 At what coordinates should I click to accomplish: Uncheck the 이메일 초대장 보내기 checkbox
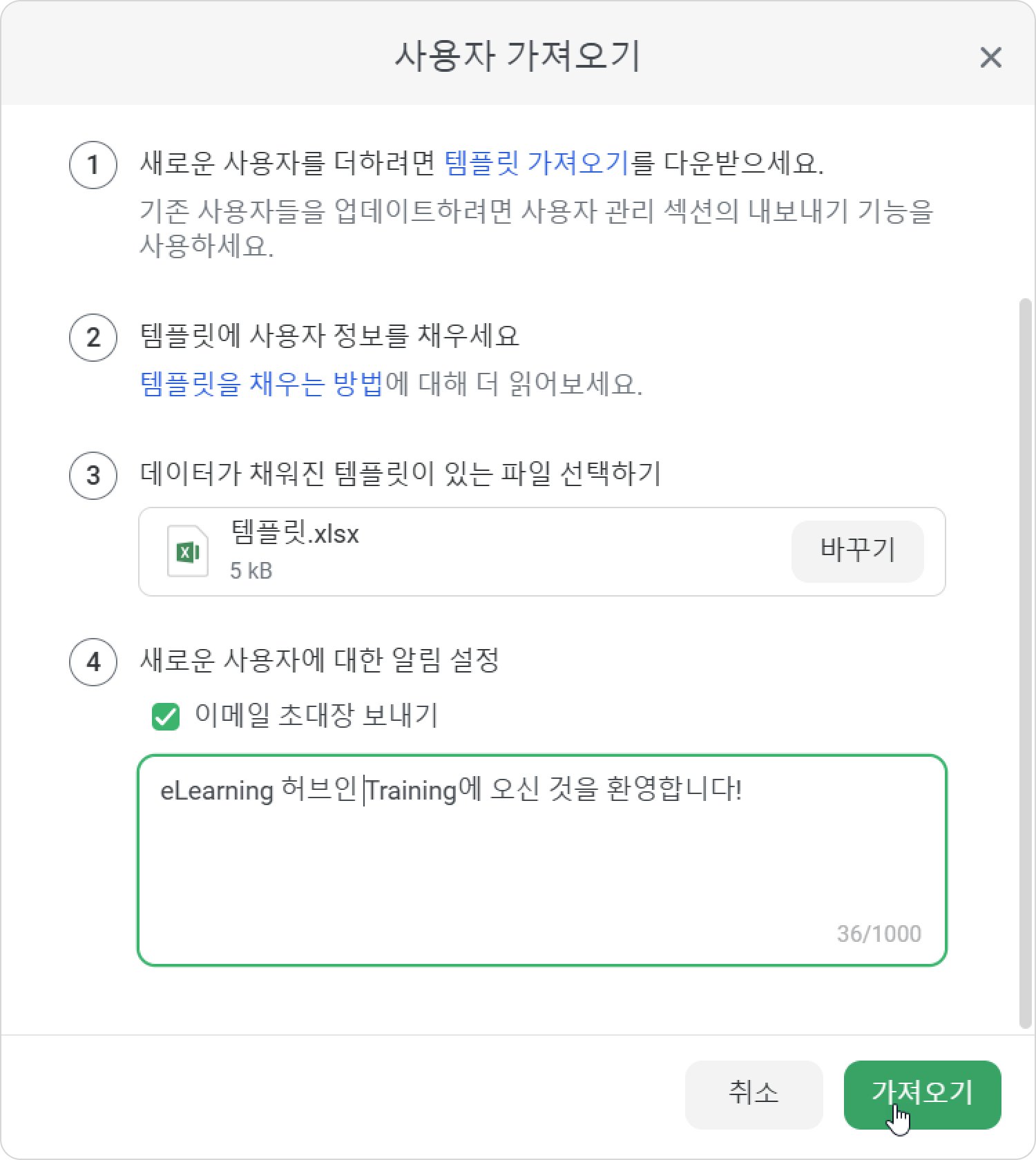[x=166, y=717]
